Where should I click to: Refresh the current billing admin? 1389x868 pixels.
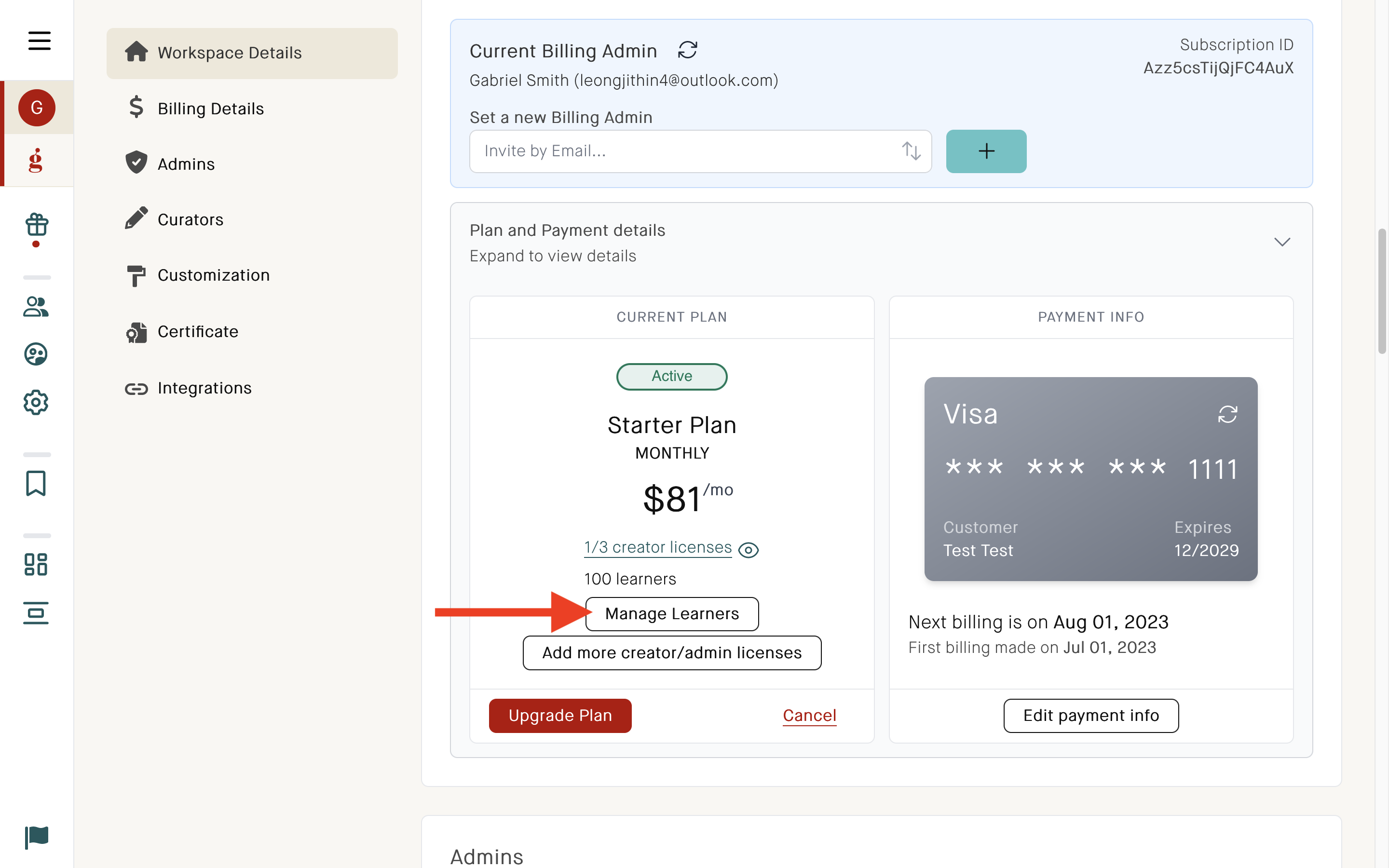click(x=687, y=50)
